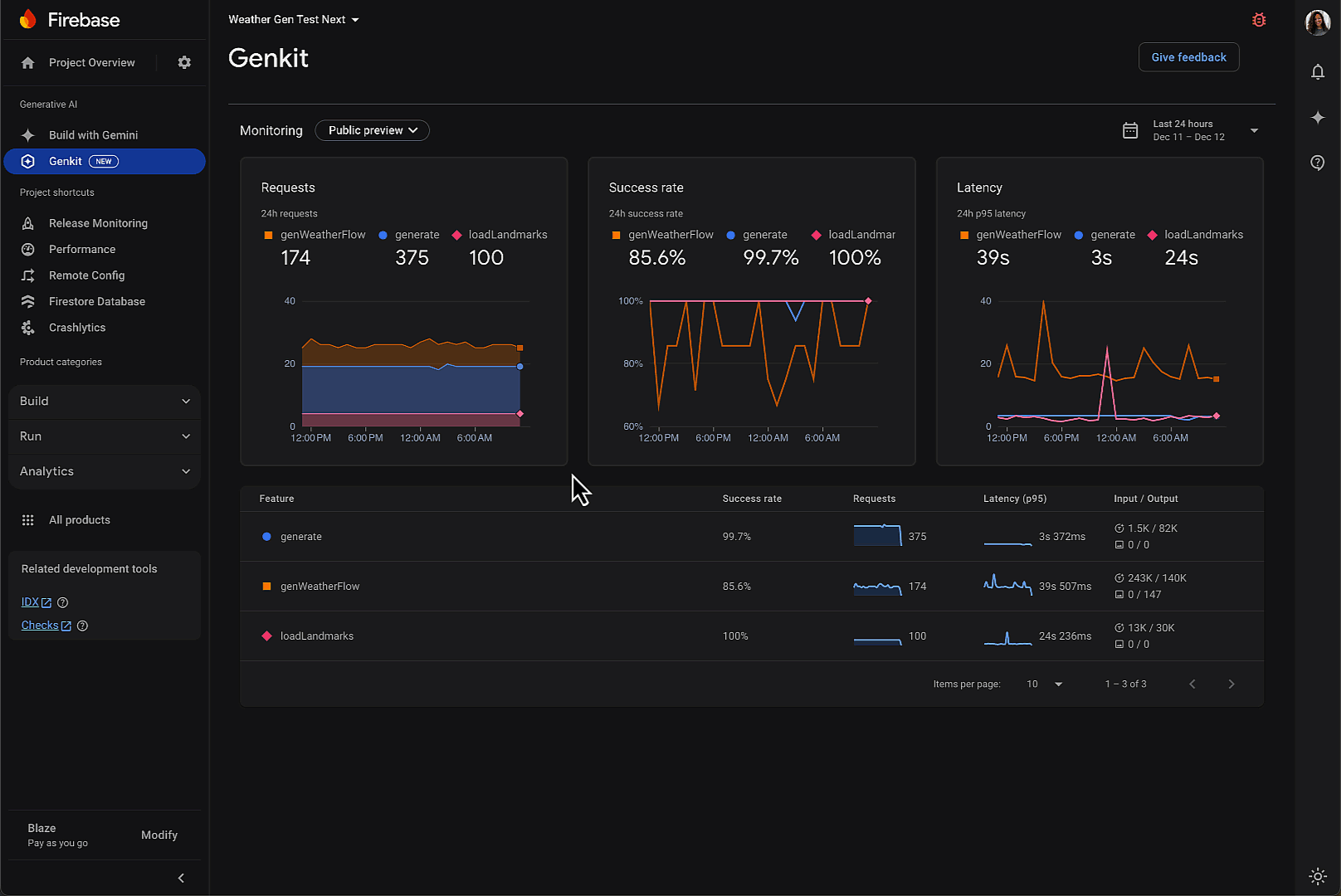The width and height of the screenshot is (1341, 896).
Task: Open the notifications bell
Action: (1318, 72)
